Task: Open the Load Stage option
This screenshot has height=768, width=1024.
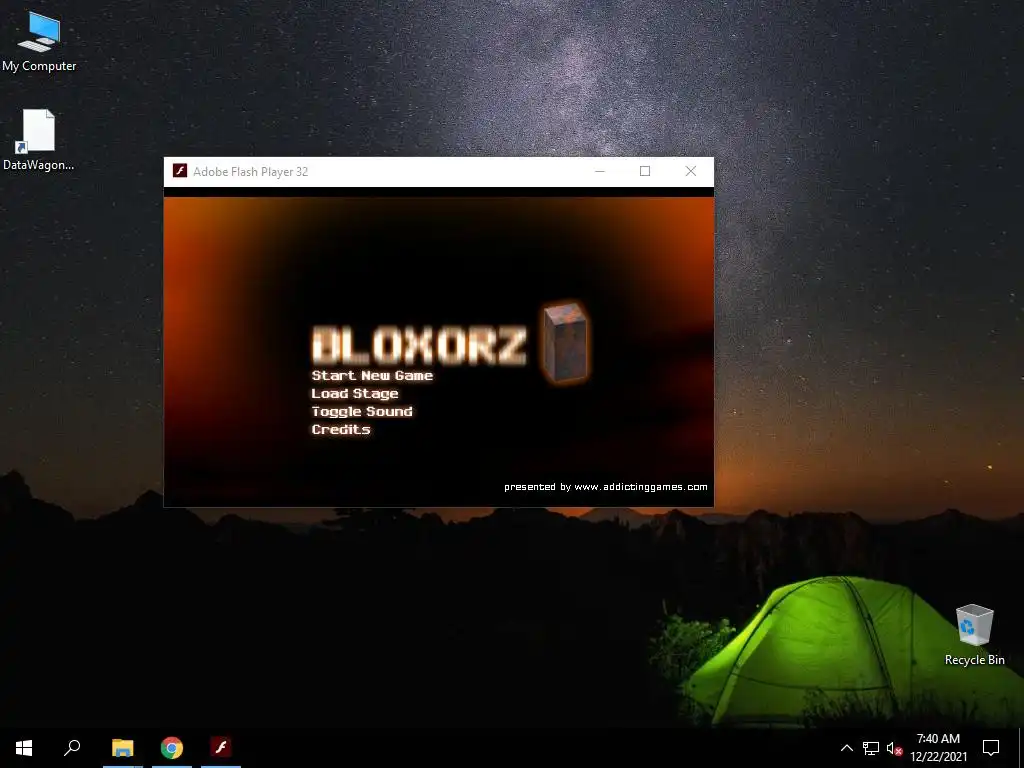Action: pos(355,393)
